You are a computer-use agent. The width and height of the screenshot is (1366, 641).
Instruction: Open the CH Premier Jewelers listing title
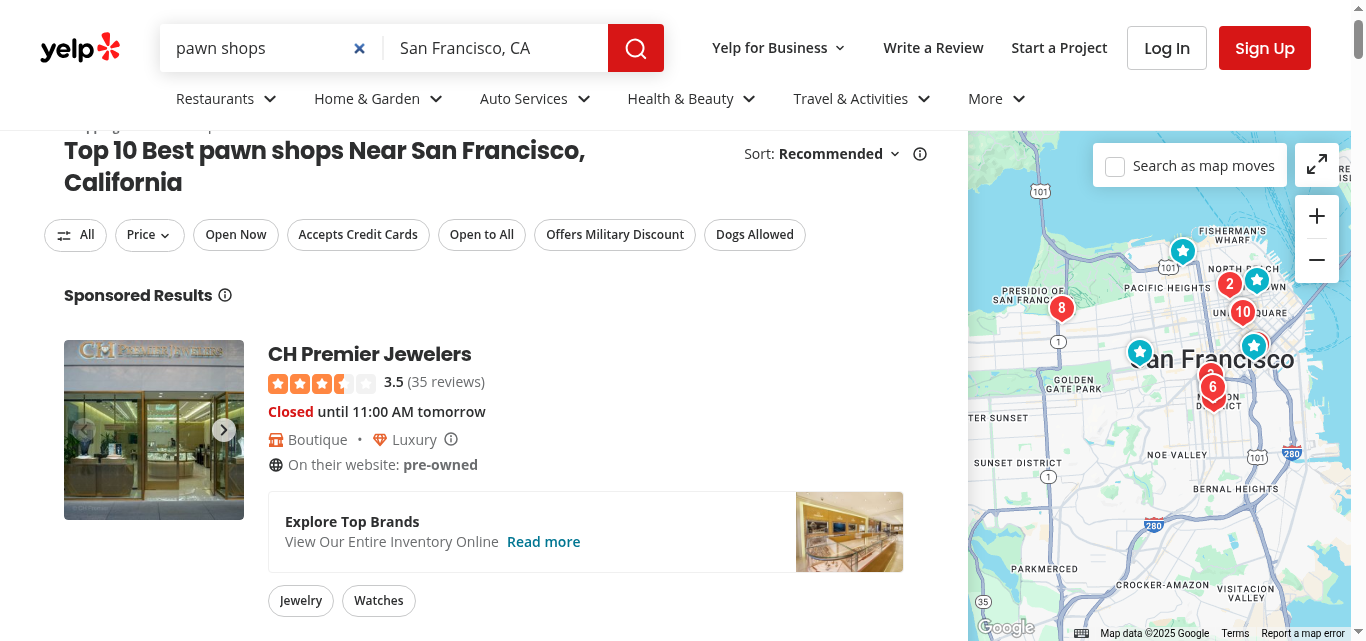(369, 354)
